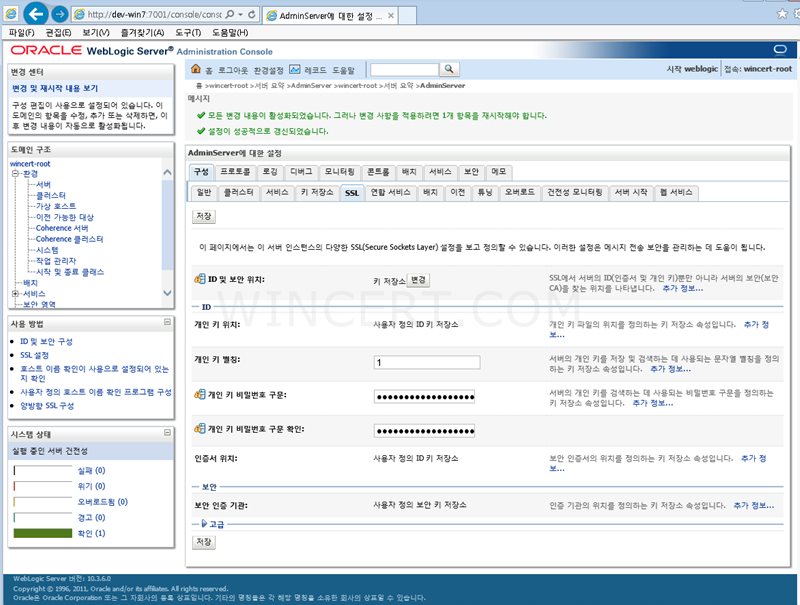Click the favorites star icon in browser

coord(782,14)
